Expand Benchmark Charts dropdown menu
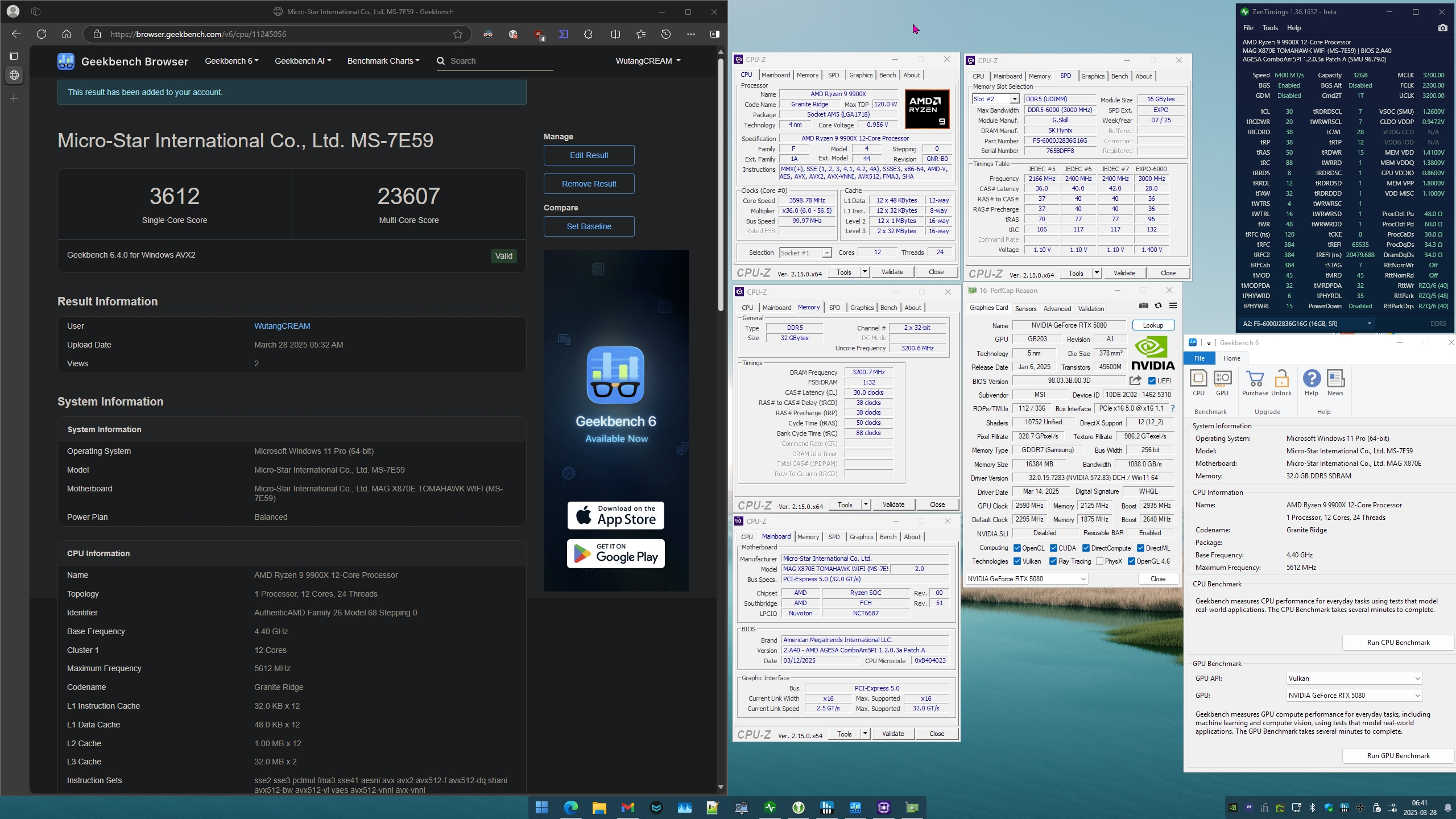 click(383, 61)
